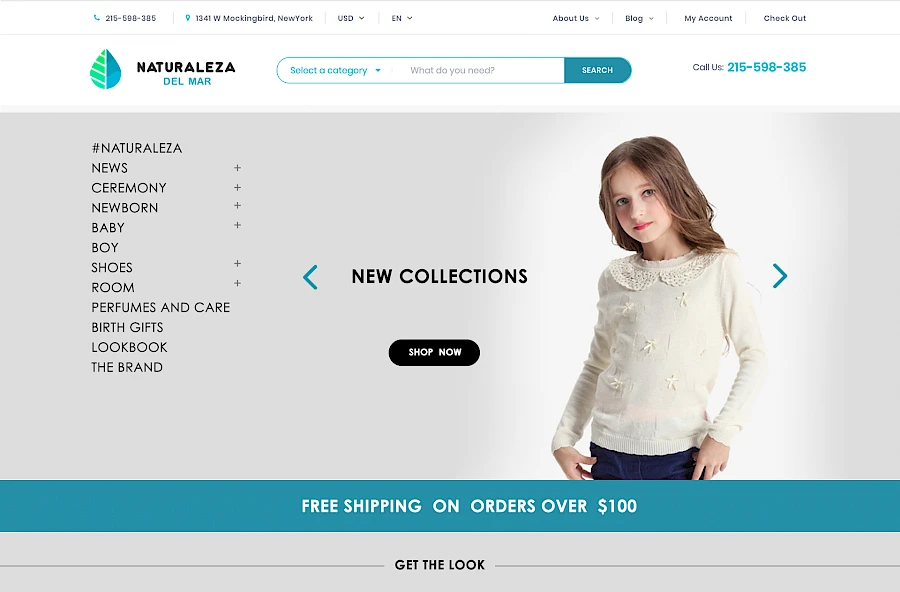Image resolution: width=900 pixels, height=592 pixels.
Task: Click the What do you need search field
Action: [x=479, y=70]
